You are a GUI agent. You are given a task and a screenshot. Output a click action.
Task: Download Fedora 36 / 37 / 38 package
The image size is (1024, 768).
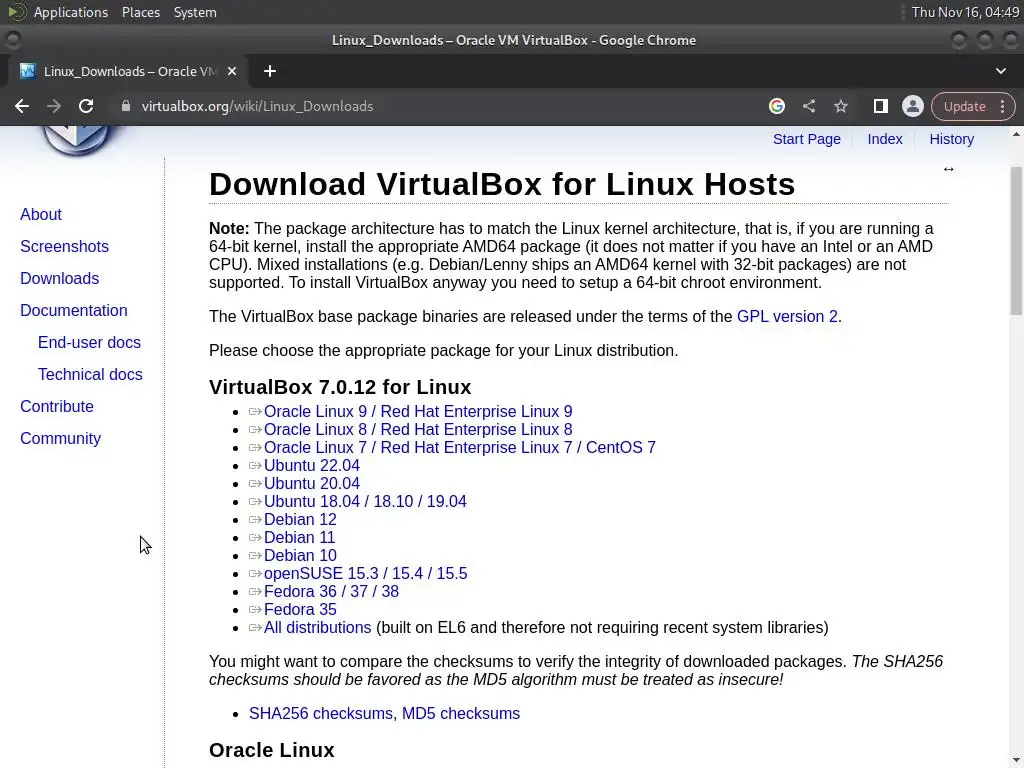[x=331, y=592]
